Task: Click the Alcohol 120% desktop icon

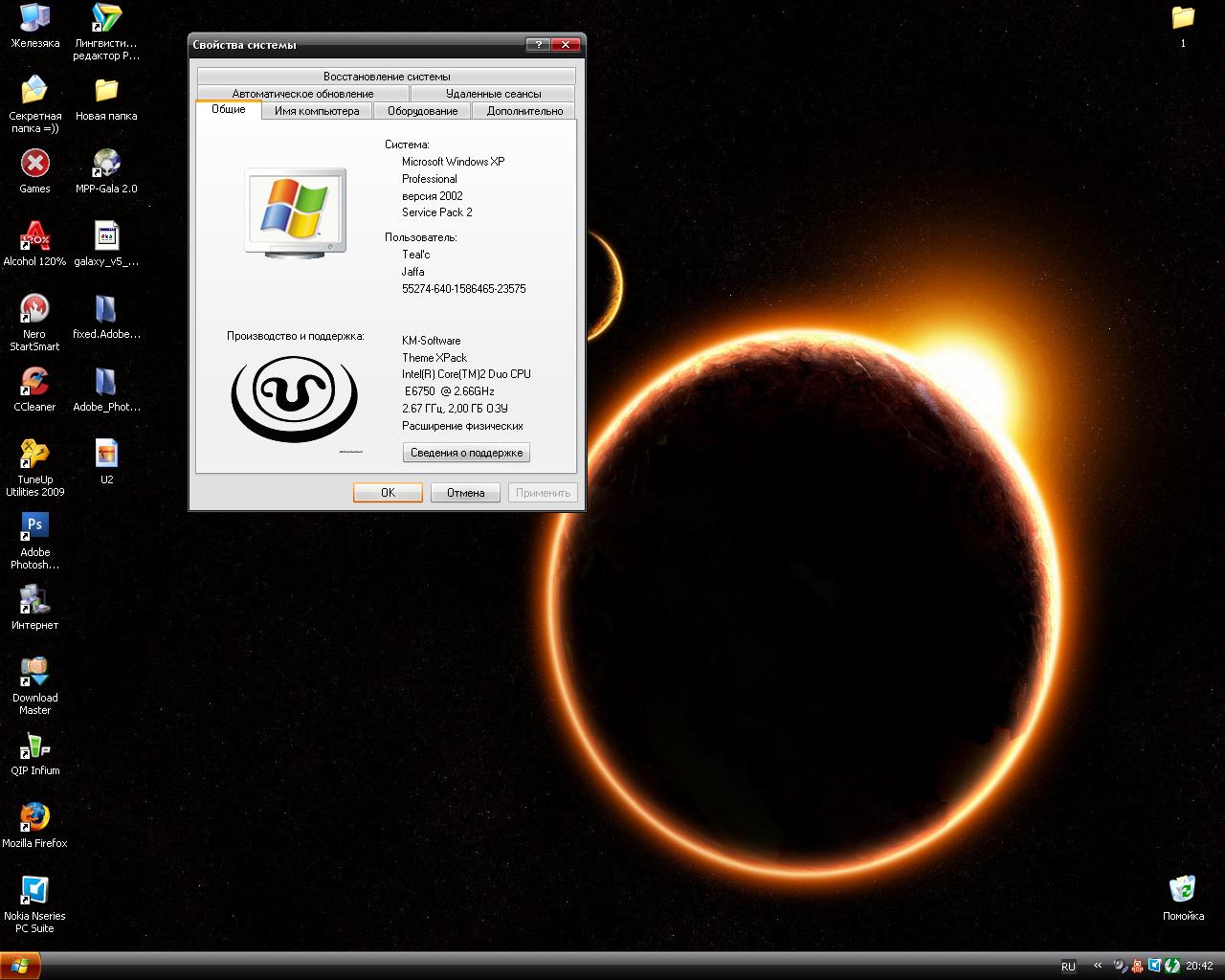Action: (x=34, y=235)
